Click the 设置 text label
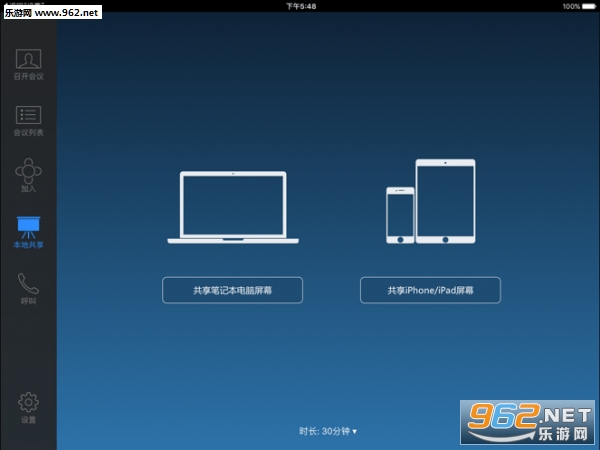The width and height of the screenshot is (600, 450). 28,420
